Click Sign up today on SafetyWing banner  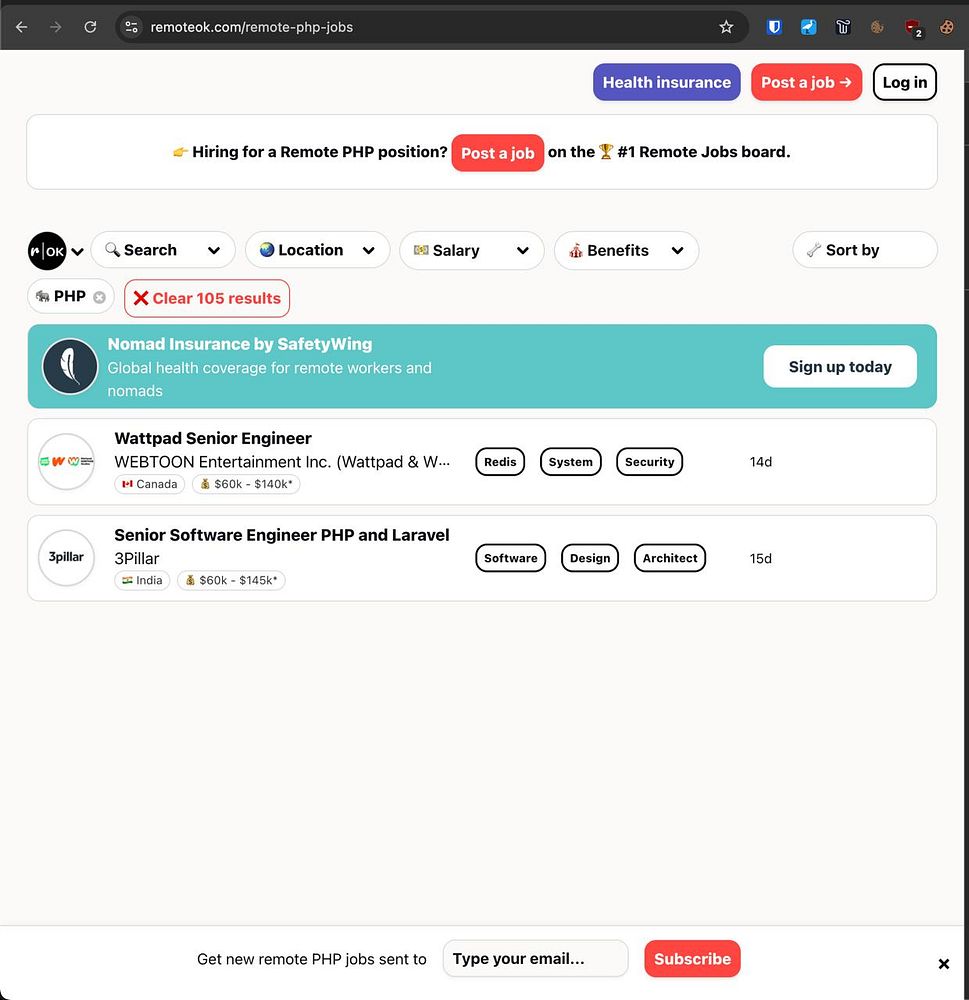[840, 366]
